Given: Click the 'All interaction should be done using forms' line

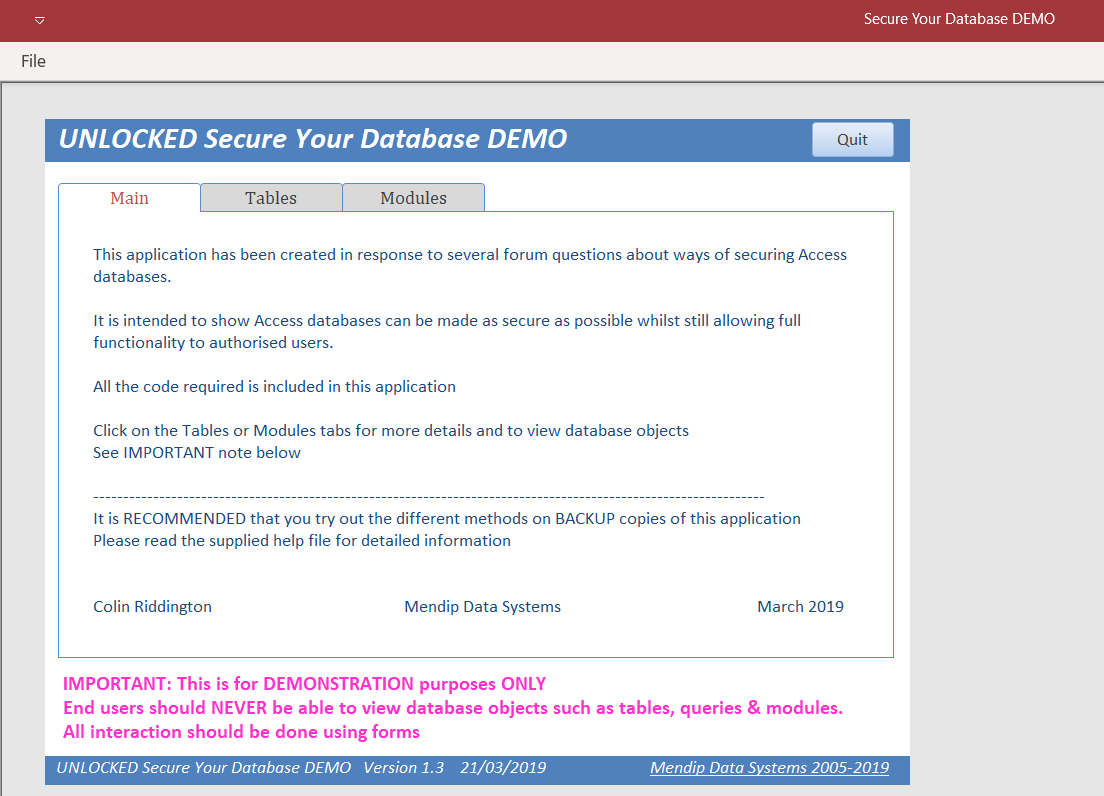Looking at the screenshot, I should click(242, 732).
